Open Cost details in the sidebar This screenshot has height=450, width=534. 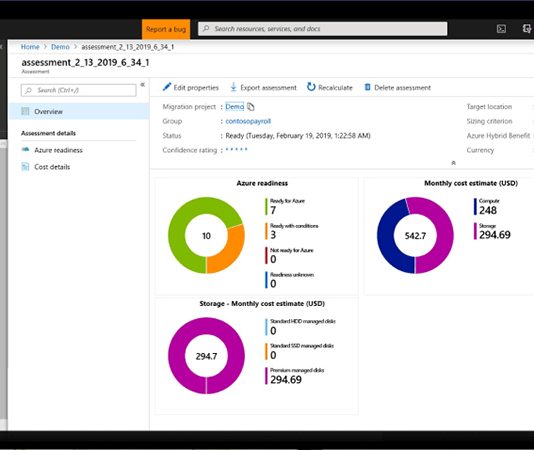(52, 167)
